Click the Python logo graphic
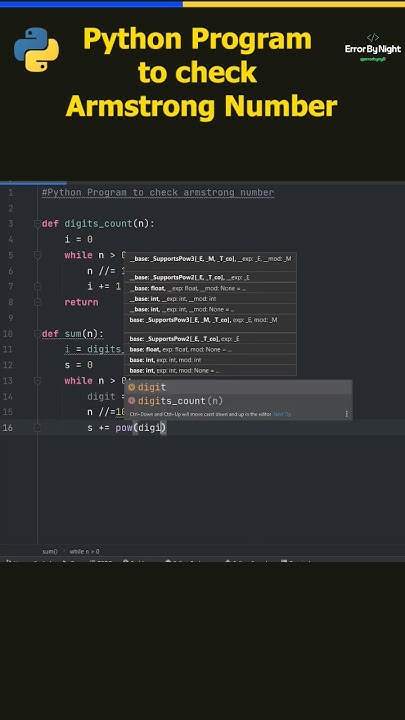Viewport: 405px width, 720px height. tap(36, 49)
